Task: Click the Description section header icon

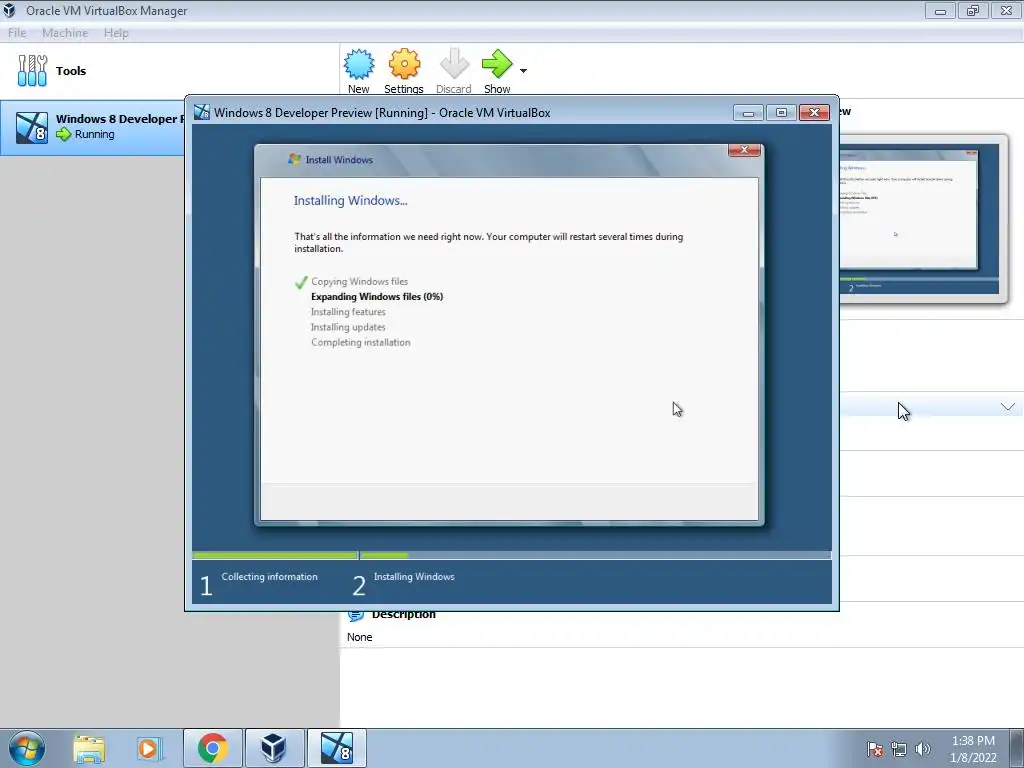Action: [x=356, y=615]
